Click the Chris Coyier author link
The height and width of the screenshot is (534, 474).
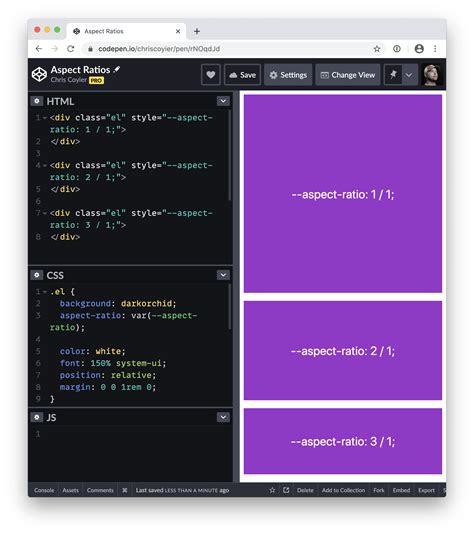pos(68,80)
